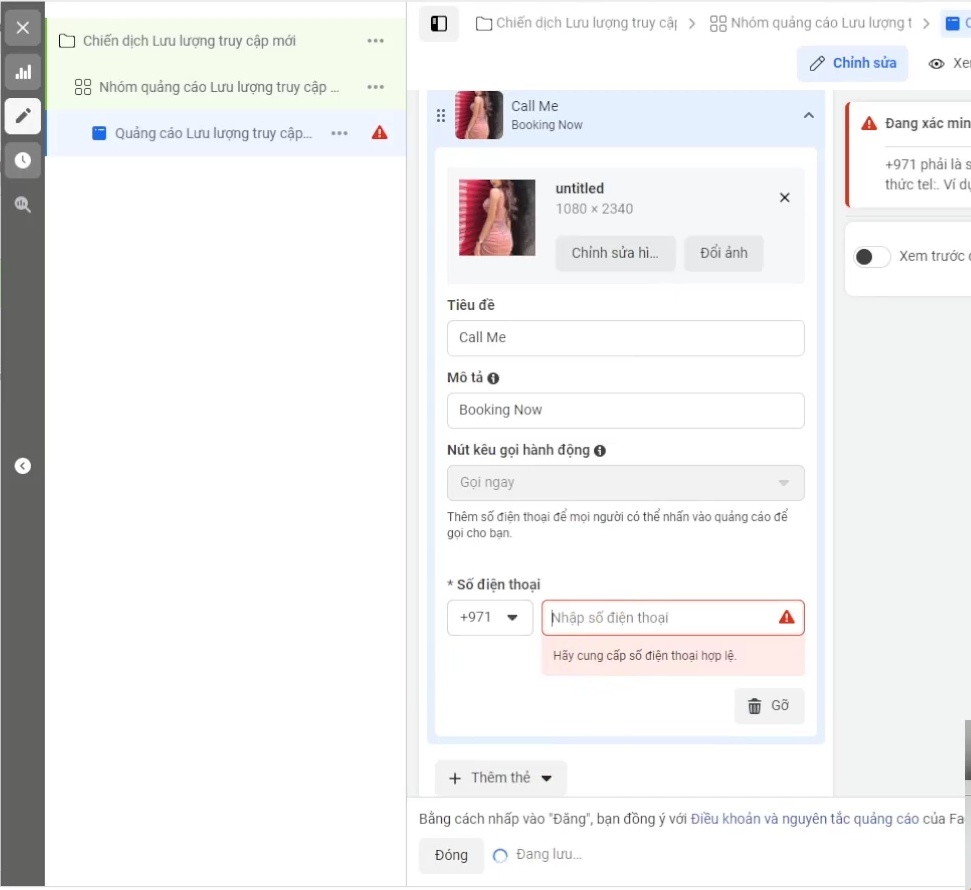Open the +971 country code dropdown
971x890 pixels.
click(490, 617)
